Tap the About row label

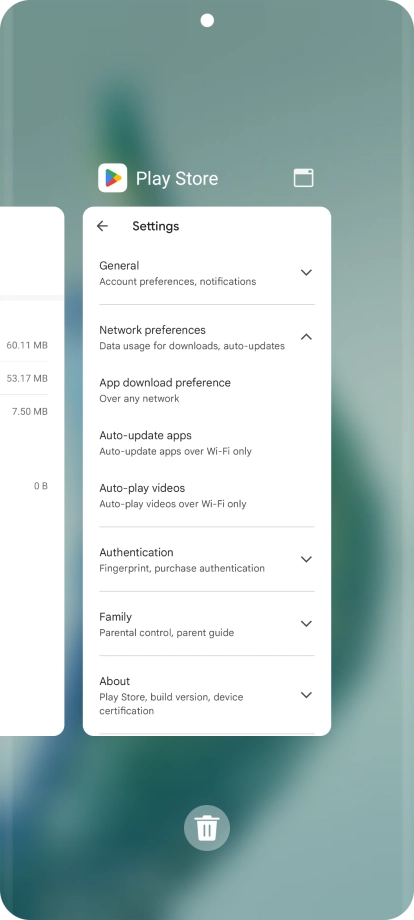114,681
